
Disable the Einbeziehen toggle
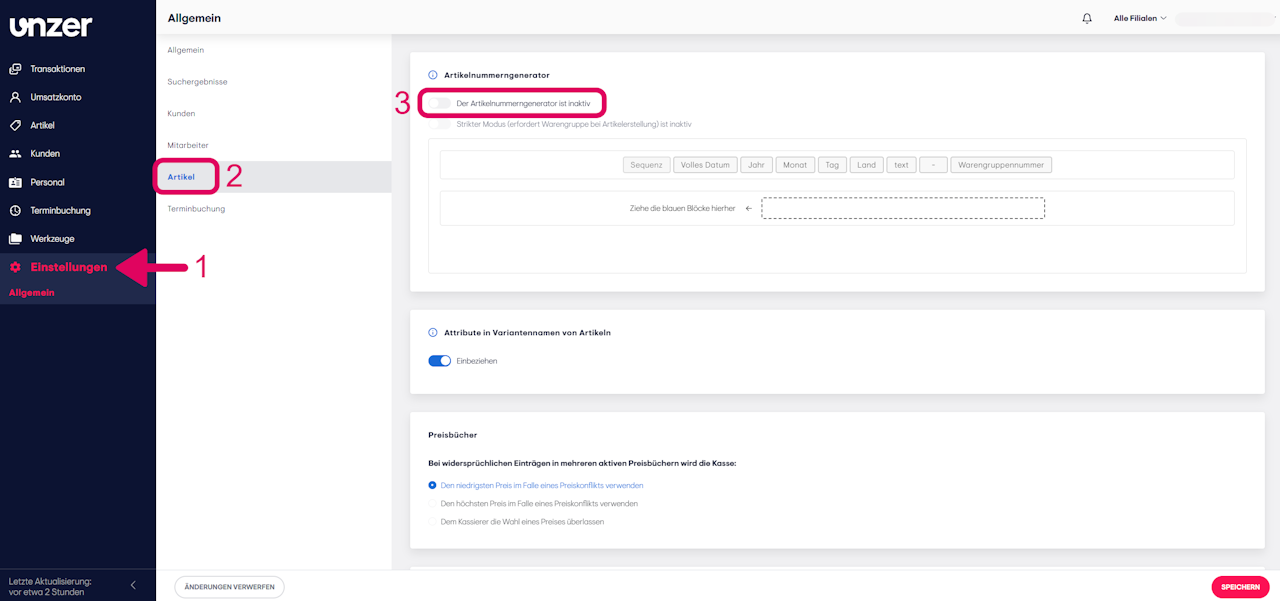(439, 360)
